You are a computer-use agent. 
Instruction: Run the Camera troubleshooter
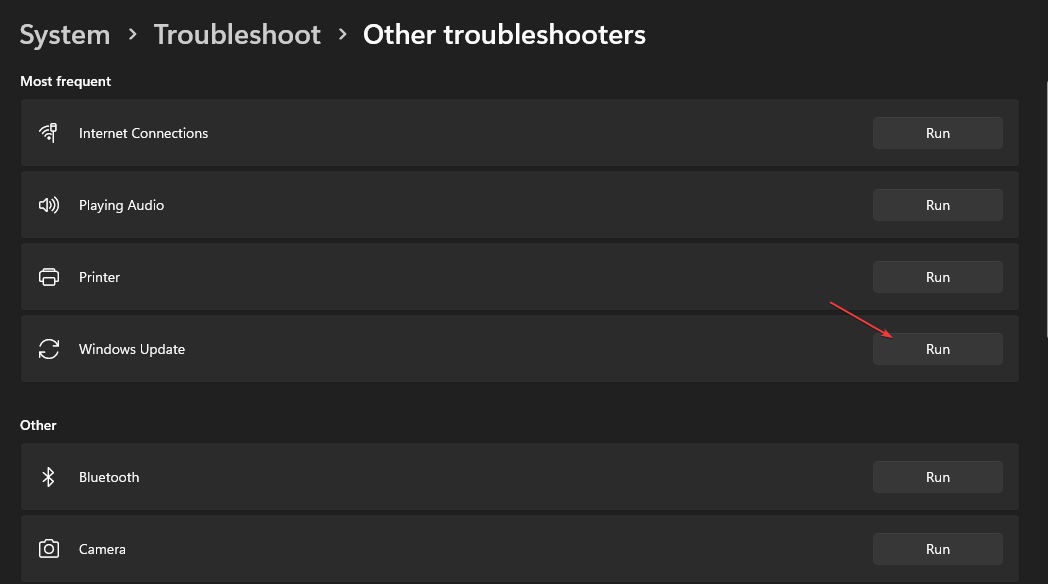click(x=937, y=549)
